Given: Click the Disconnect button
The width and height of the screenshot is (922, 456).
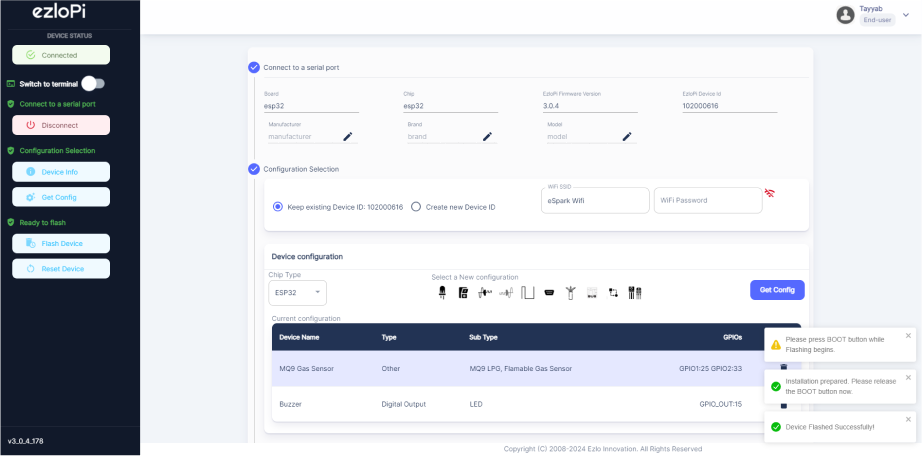Looking at the screenshot, I should 61,125.
